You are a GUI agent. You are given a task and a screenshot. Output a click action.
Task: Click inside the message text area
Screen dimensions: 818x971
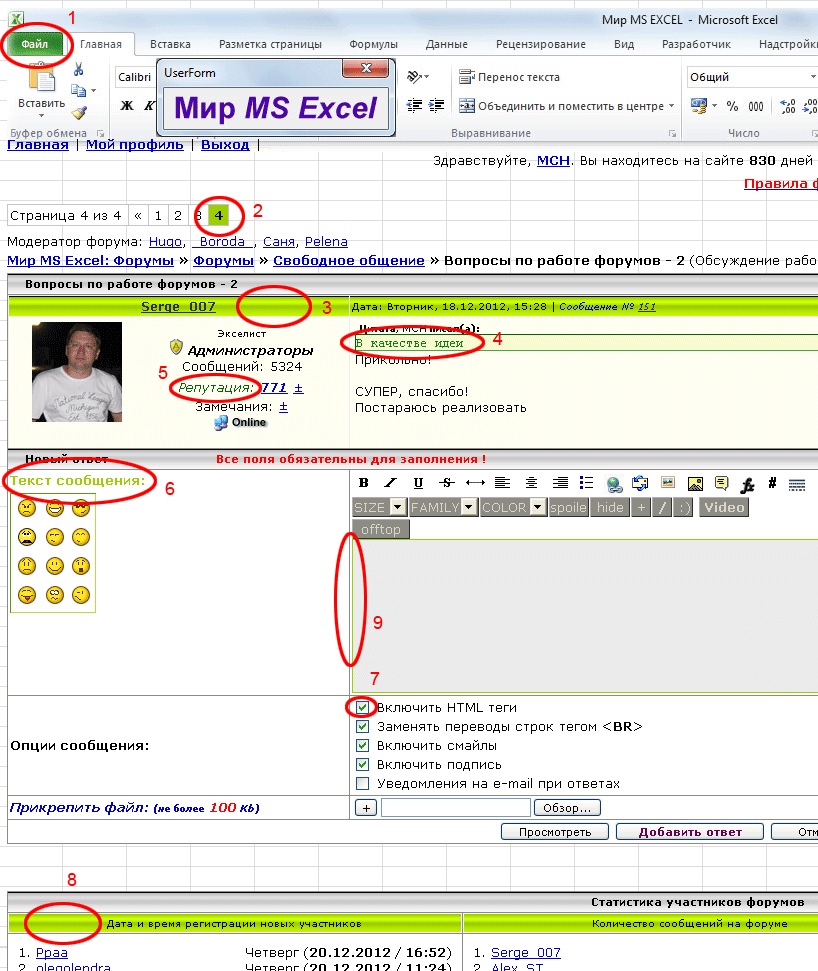(585, 616)
